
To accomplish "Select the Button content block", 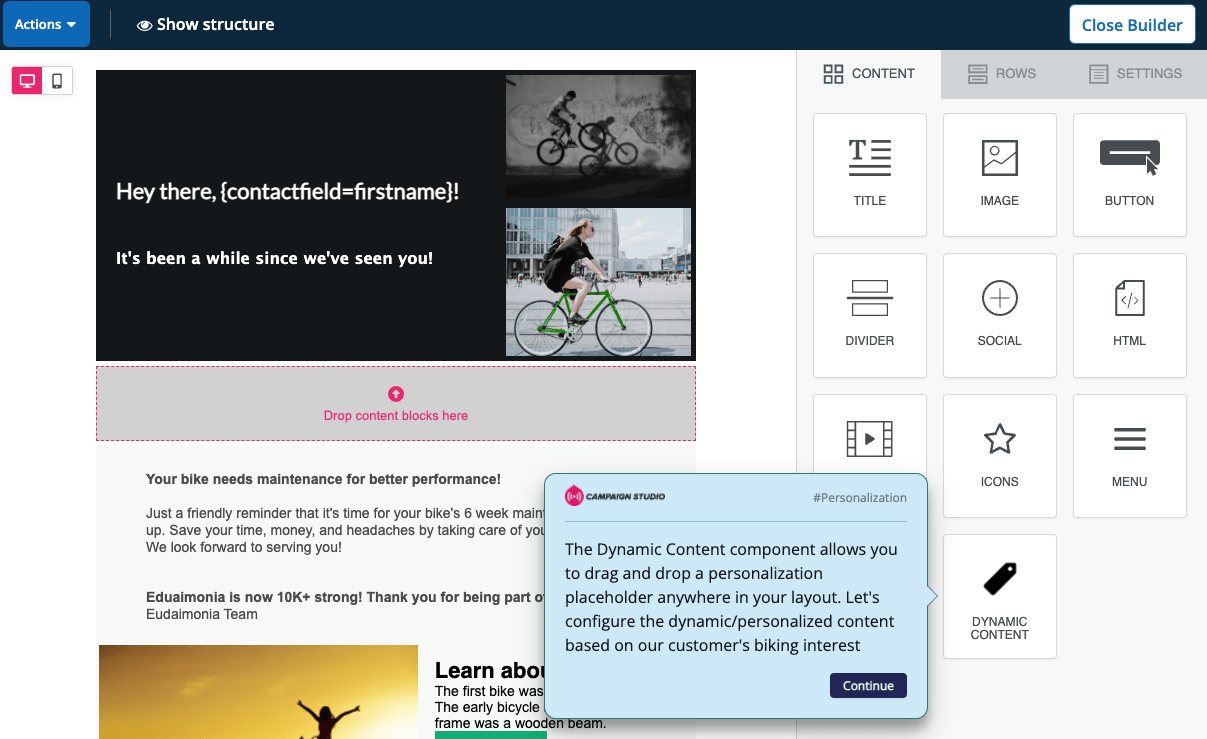I will pos(1129,175).
